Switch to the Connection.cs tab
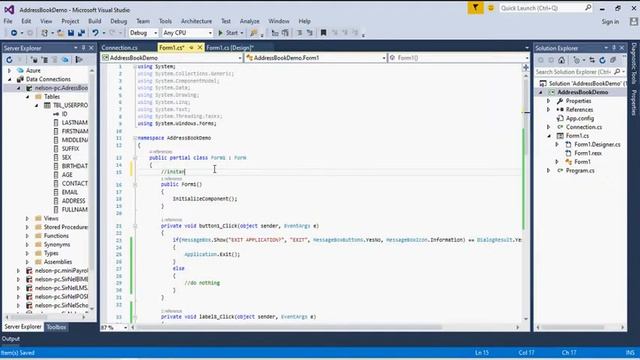This screenshot has height=360, width=640. [x=120, y=48]
